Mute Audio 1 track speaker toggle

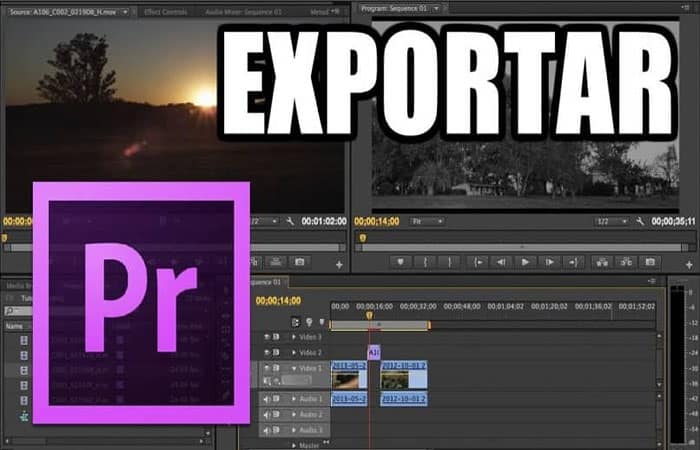click(x=267, y=399)
